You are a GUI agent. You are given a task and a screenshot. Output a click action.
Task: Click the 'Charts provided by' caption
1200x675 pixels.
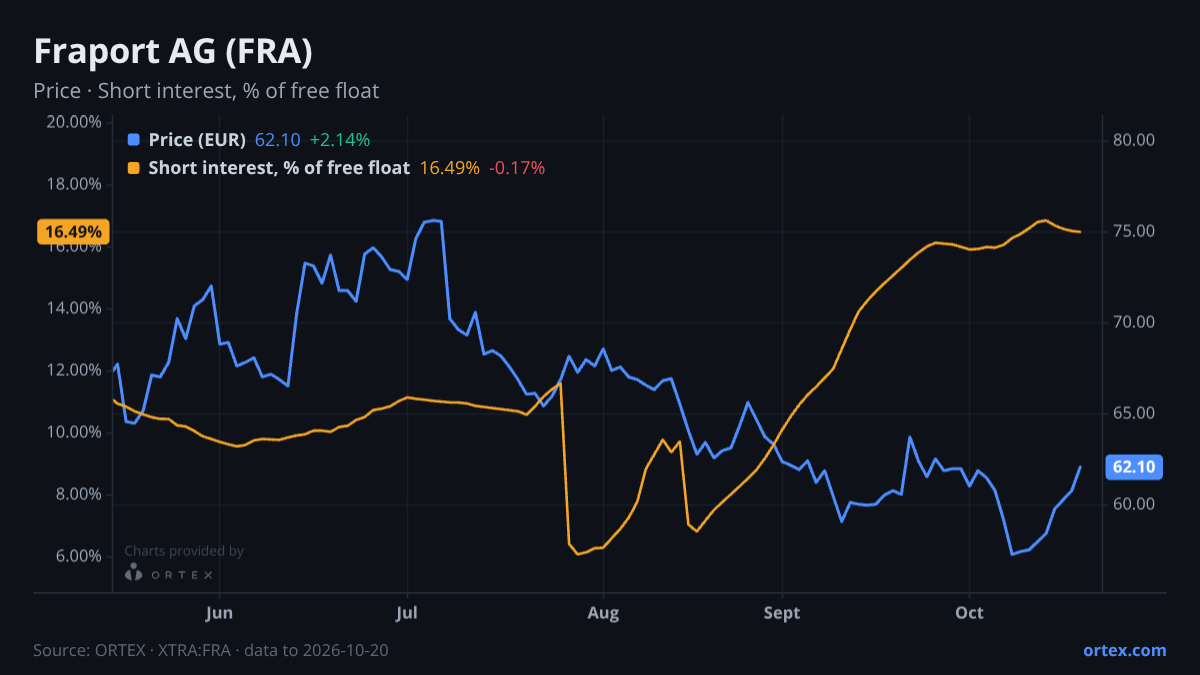[184, 551]
